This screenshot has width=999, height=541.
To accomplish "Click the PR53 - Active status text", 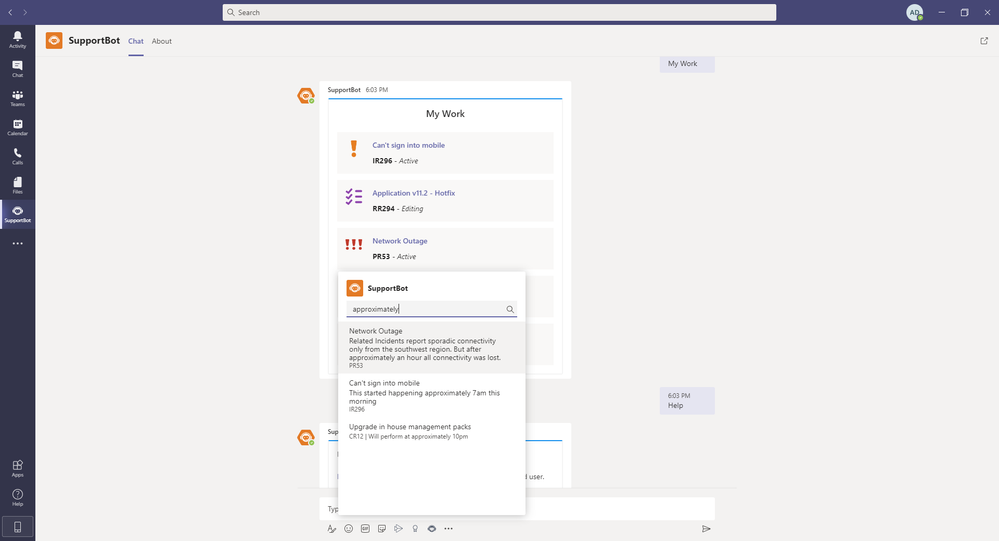I will (x=394, y=256).
